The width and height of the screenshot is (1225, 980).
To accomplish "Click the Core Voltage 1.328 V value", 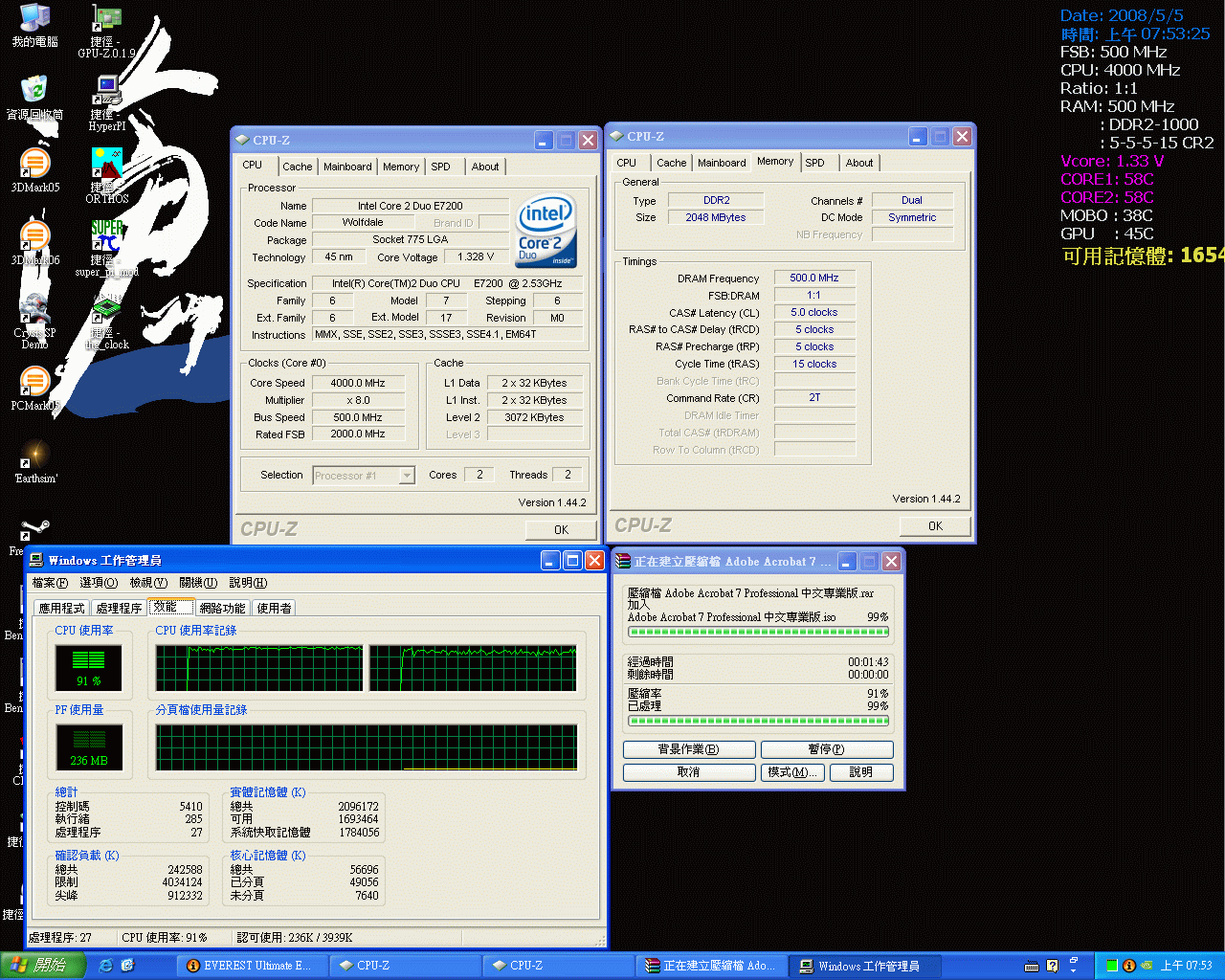I will click(476, 257).
